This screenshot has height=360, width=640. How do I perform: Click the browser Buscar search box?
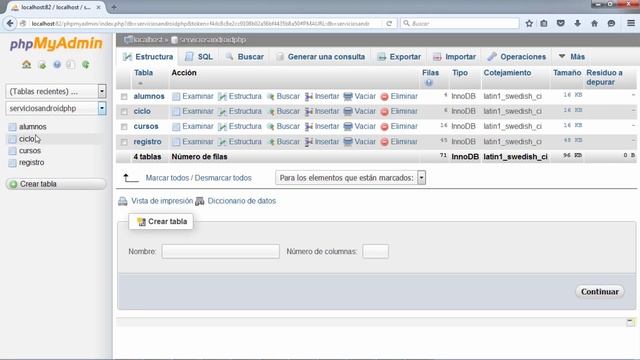click(460, 23)
